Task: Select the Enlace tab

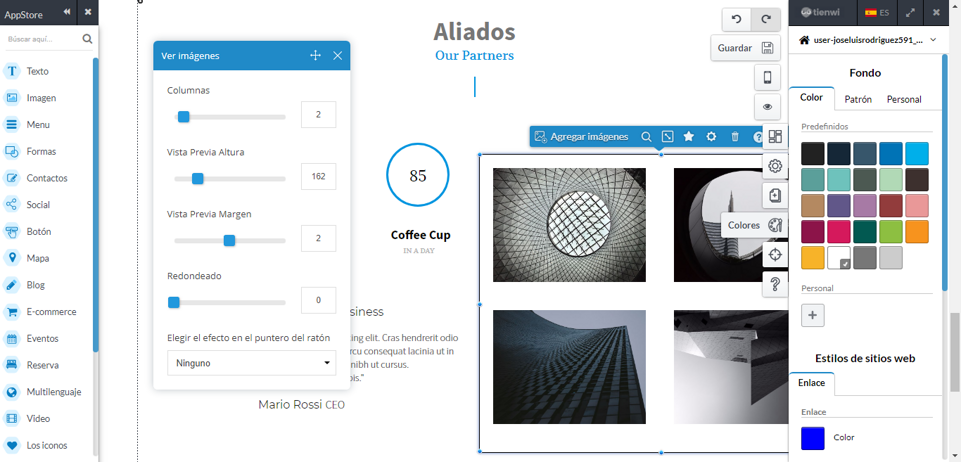Action: [x=811, y=383]
